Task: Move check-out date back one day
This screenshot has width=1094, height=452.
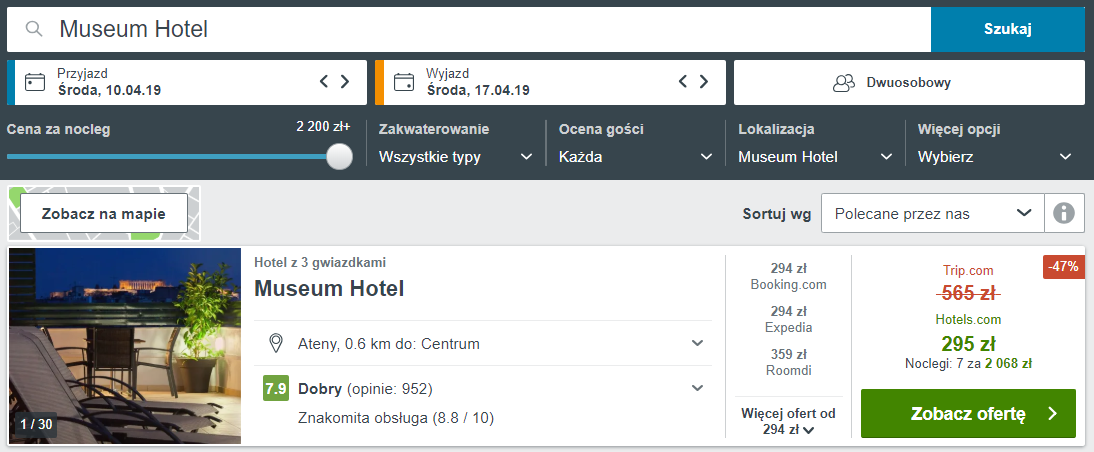Action: (684, 82)
